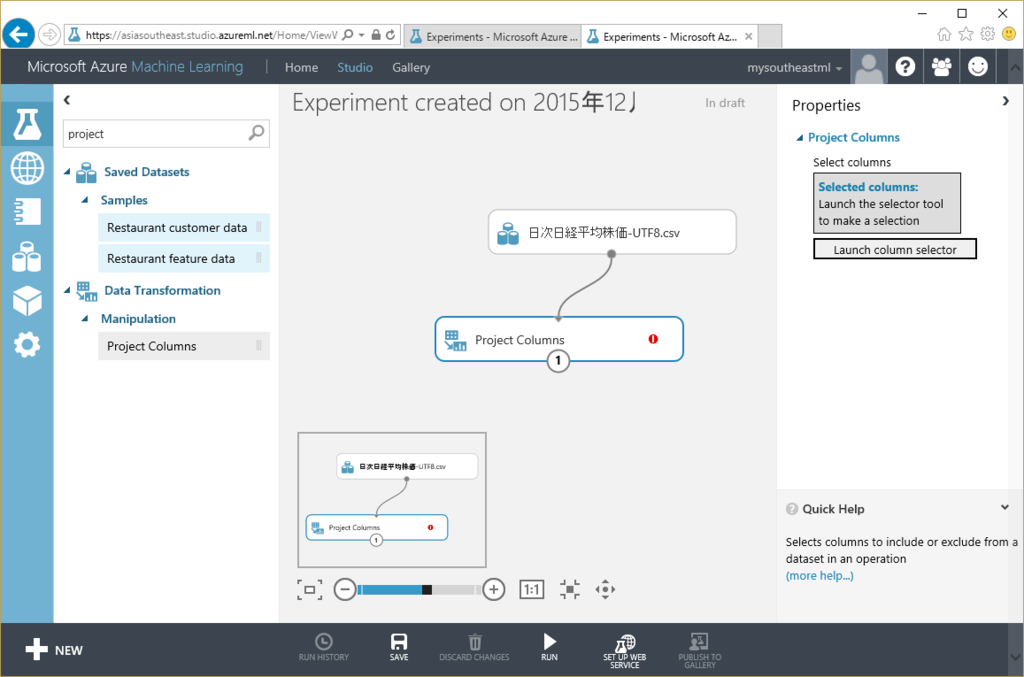
Task: Open the Settings gear in left sidebar
Action: (27, 345)
